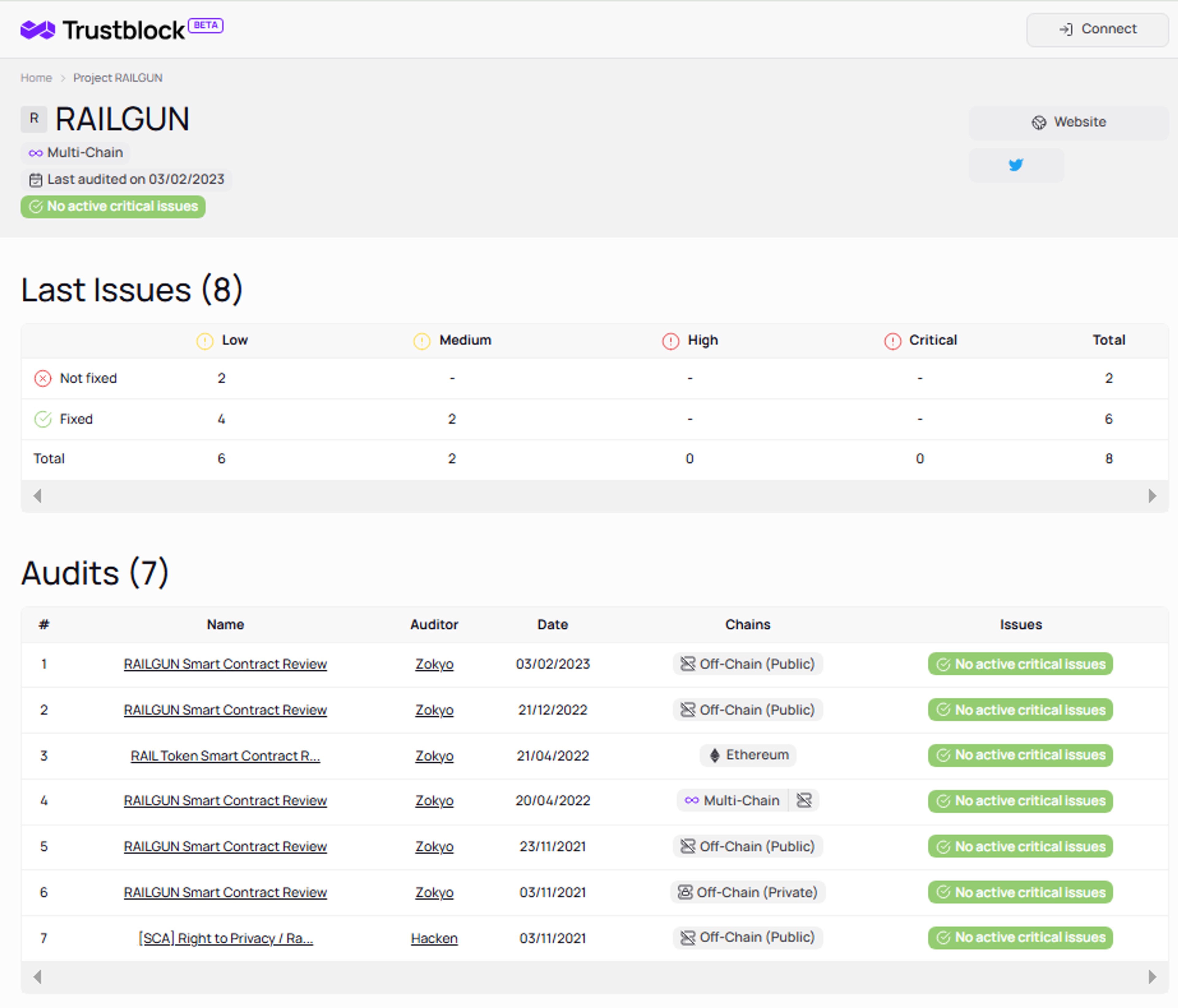Click the Medium severity warning icon
The width and height of the screenshot is (1178, 1008).
coord(422,341)
